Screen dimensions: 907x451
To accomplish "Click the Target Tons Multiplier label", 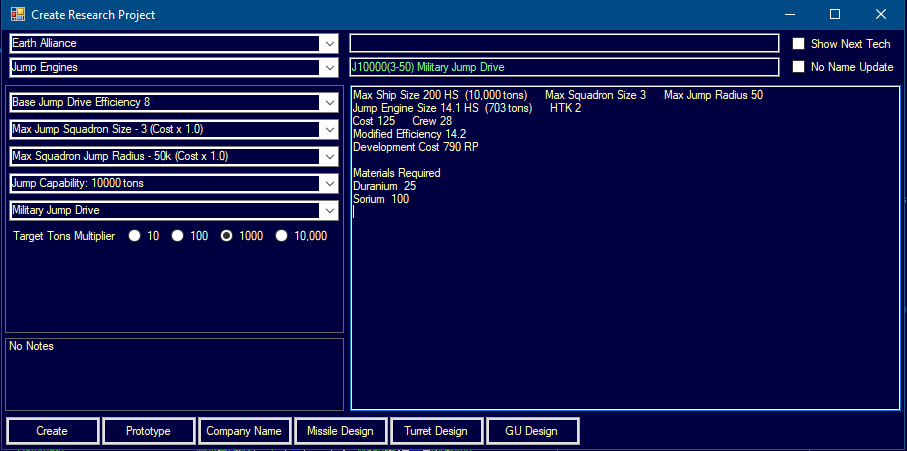I will 64,236.
